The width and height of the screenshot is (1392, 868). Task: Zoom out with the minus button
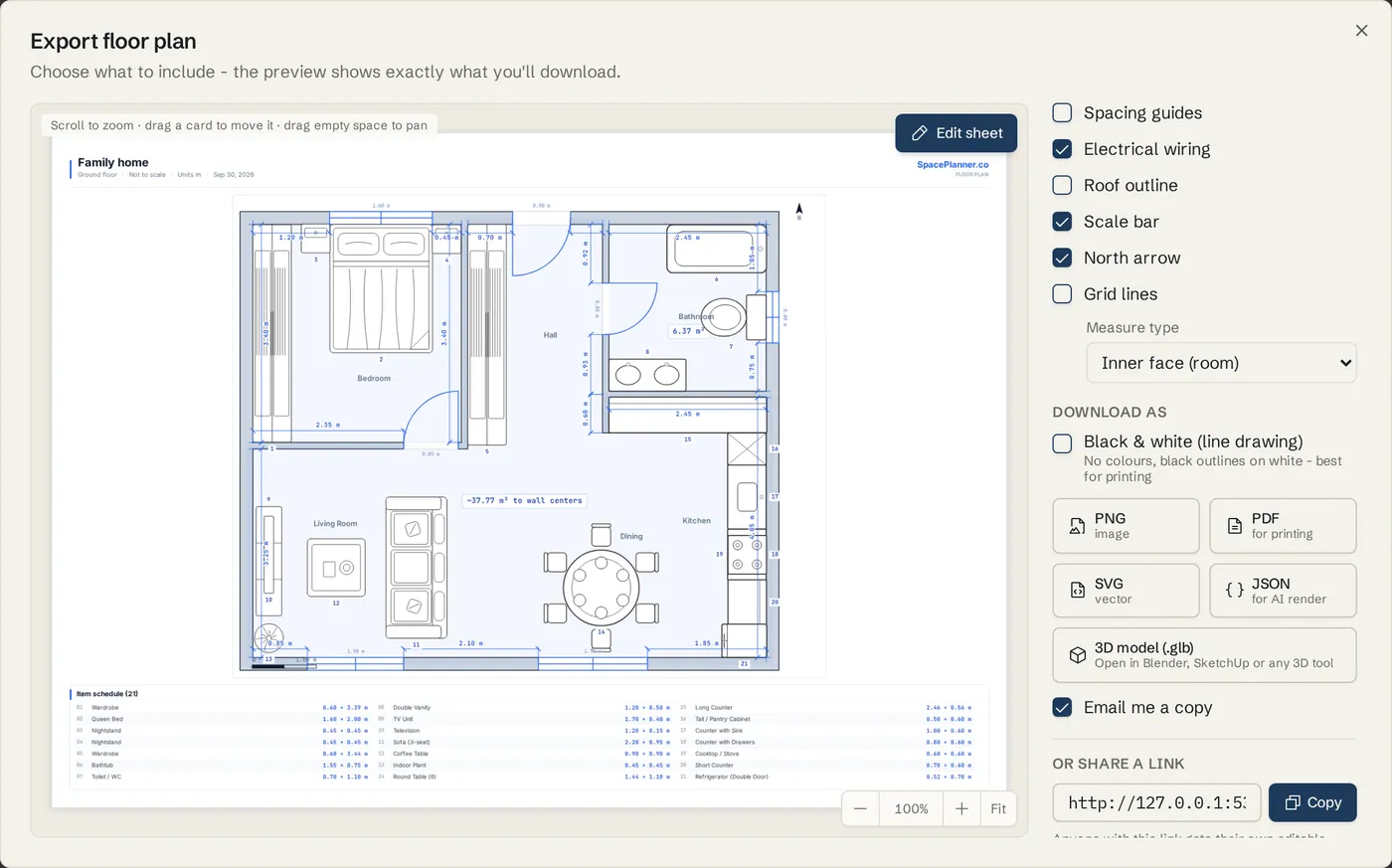(x=861, y=809)
